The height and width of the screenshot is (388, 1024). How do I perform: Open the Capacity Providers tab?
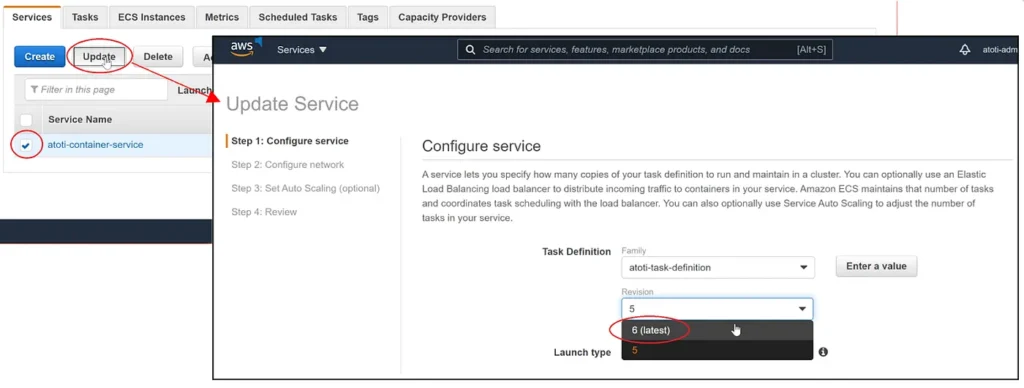[442, 18]
